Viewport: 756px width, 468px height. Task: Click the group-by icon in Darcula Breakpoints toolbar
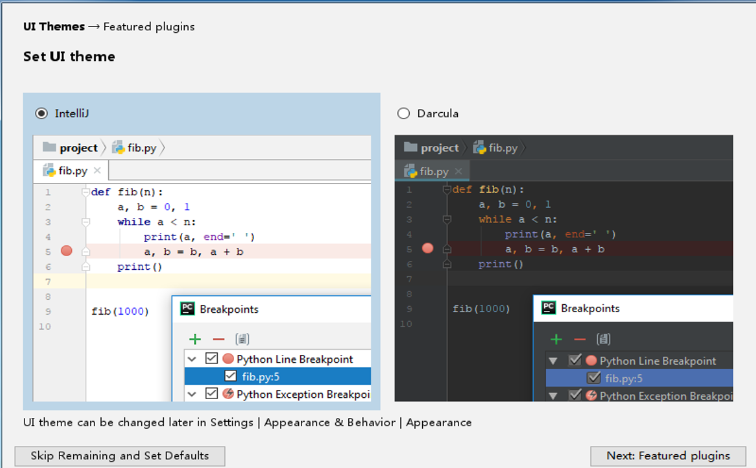pos(603,339)
